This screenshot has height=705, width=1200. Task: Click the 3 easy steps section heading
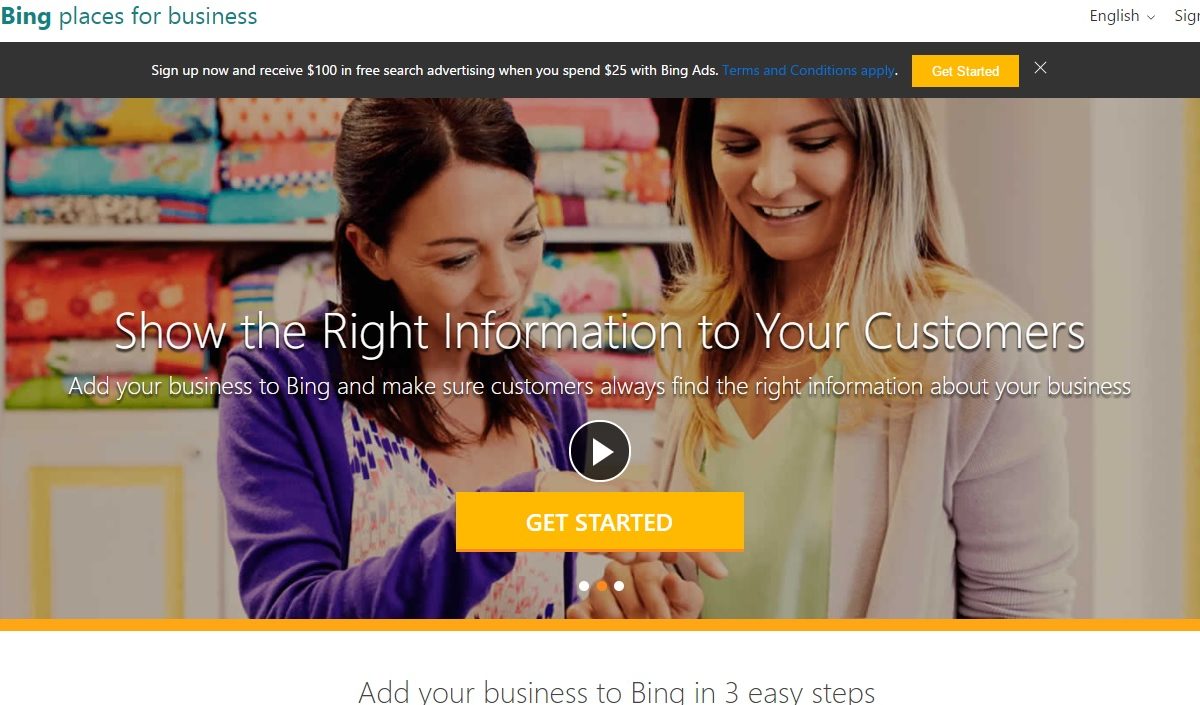pyautogui.click(x=616, y=692)
